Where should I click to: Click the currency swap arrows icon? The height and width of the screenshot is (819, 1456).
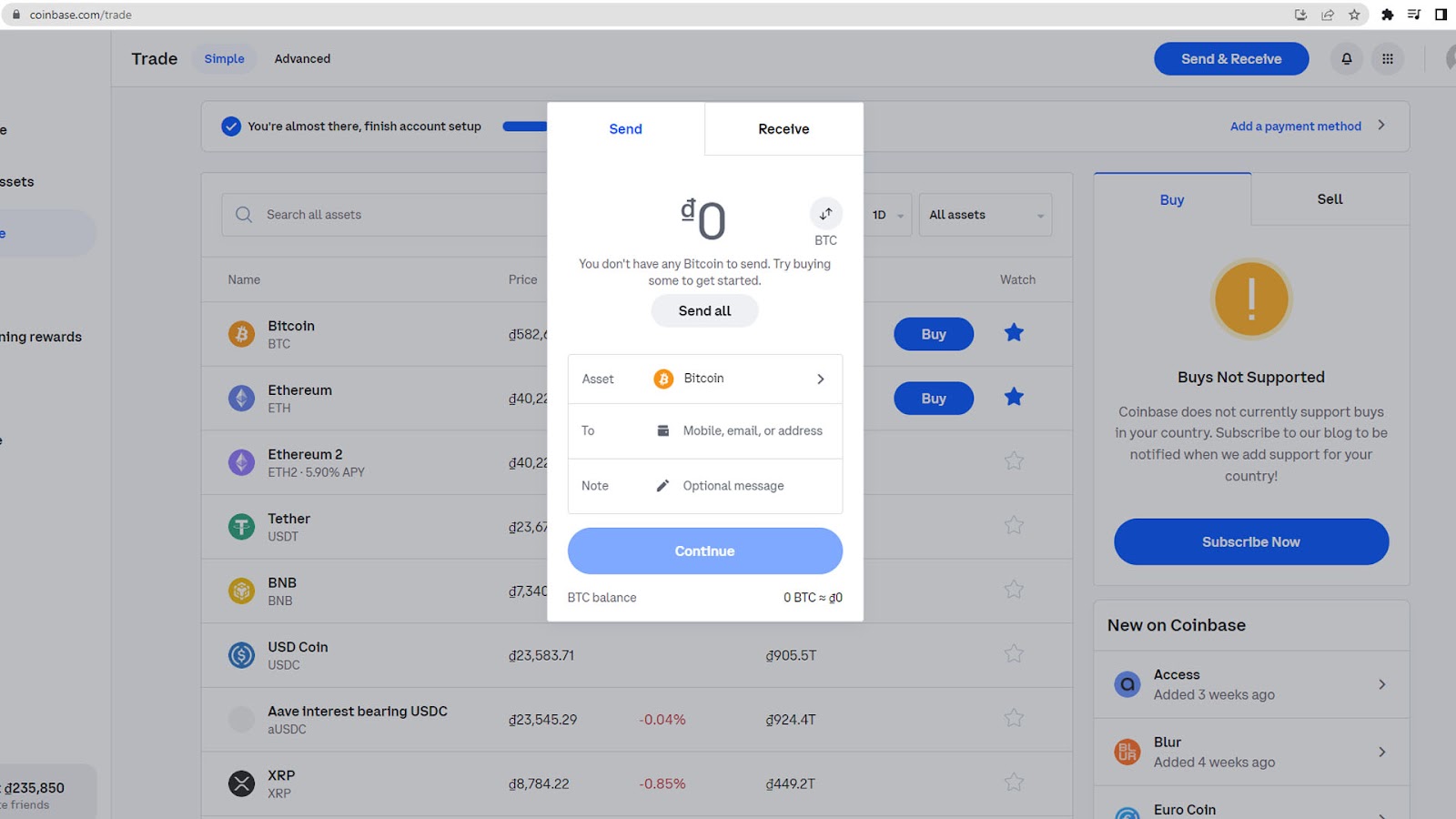(x=825, y=214)
